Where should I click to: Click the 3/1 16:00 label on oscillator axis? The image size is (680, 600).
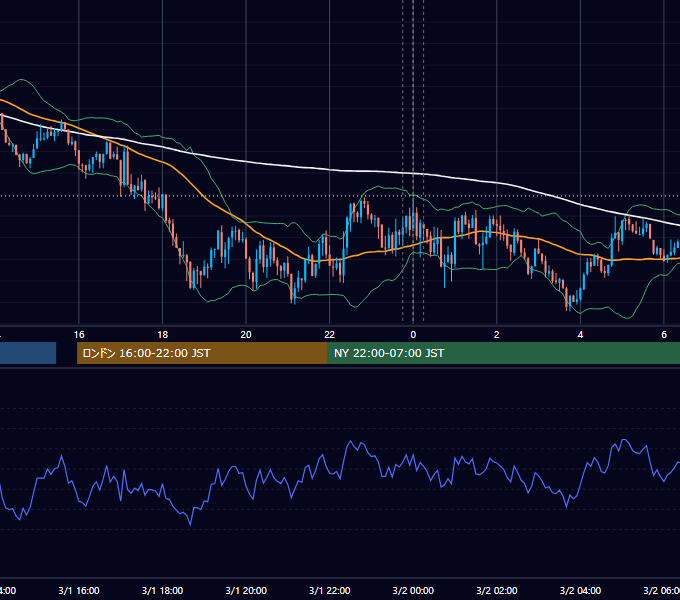coord(79,591)
